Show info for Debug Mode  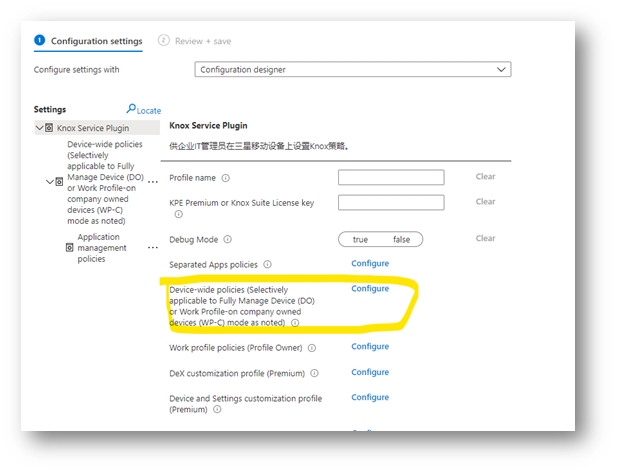pyautogui.click(x=228, y=239)
